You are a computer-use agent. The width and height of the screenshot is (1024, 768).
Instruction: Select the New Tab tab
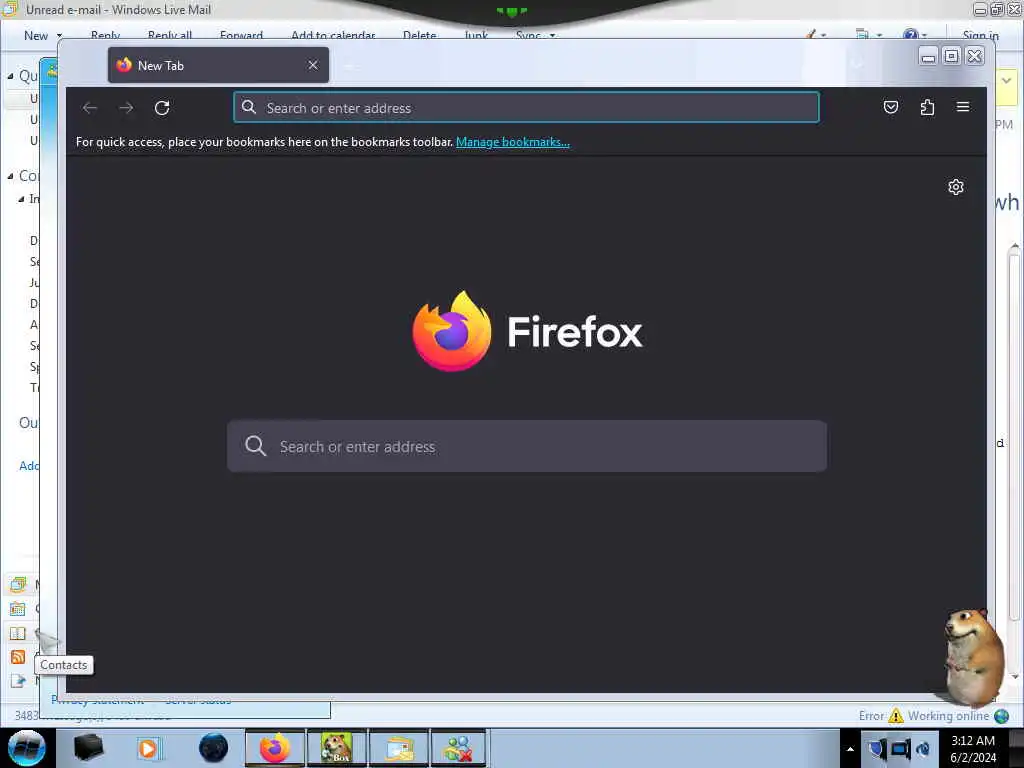pos(218,65)
